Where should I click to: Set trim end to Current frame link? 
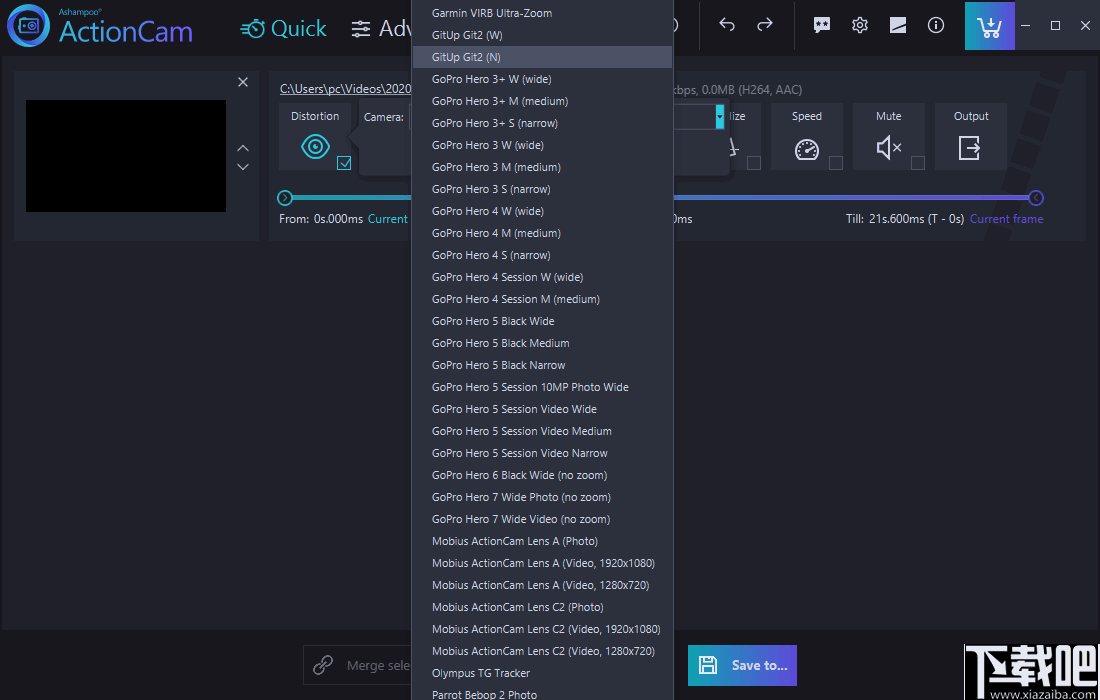click(1006, 219)
